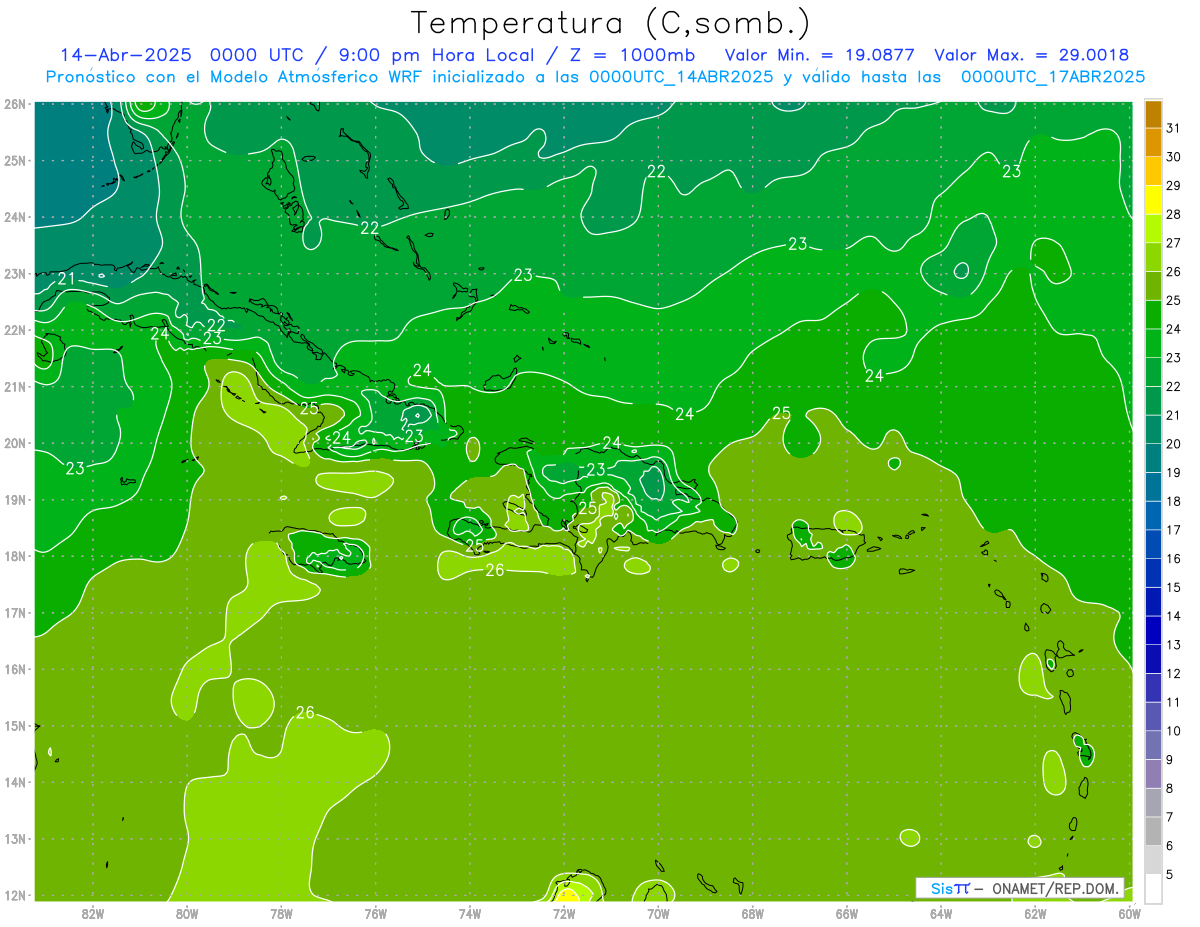Click the '72W' longitude axis label
This screenshot has width=1200, height=927.
click(564, 913)
